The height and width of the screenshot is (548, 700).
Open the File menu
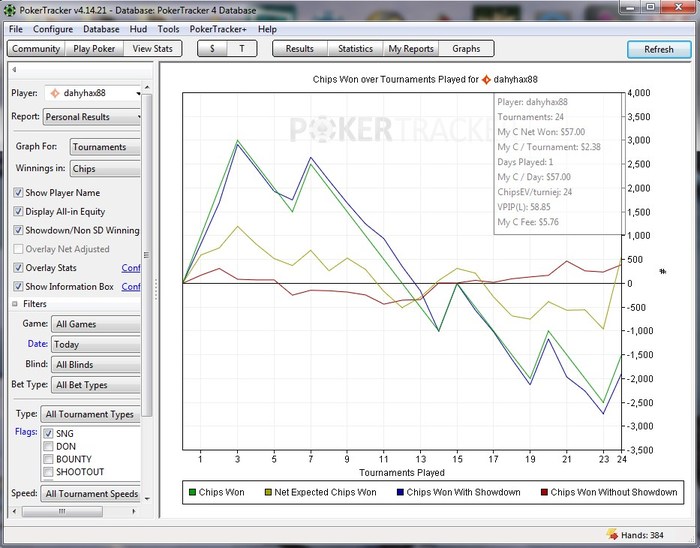(16, 29)
